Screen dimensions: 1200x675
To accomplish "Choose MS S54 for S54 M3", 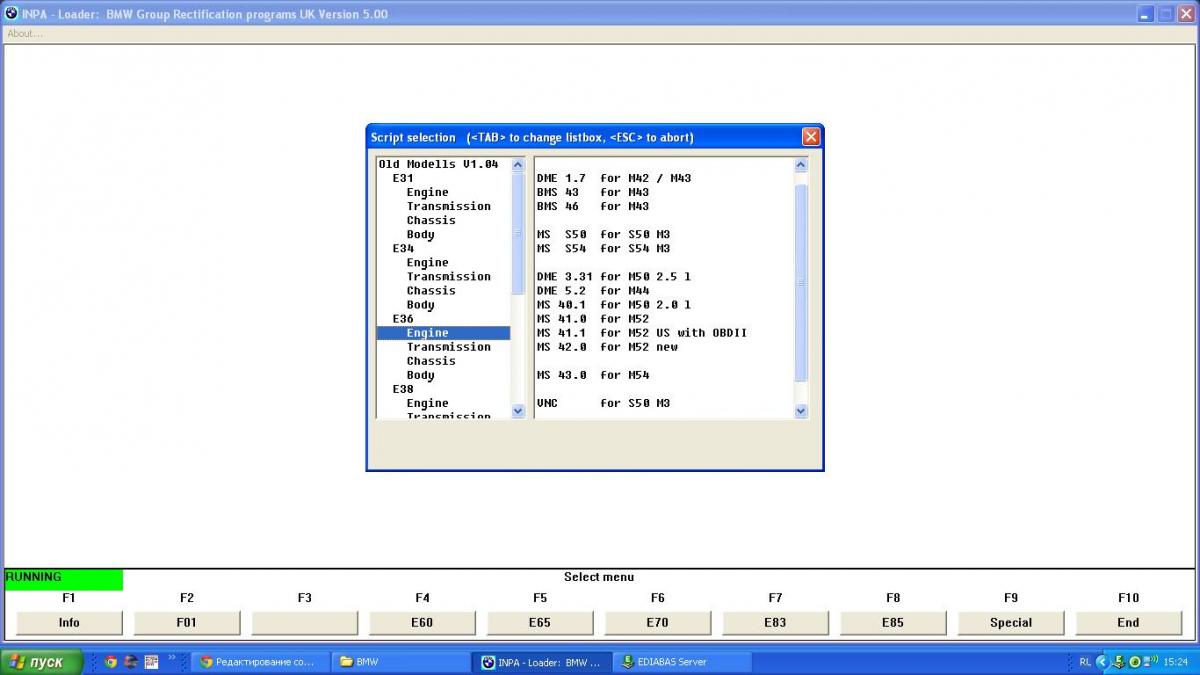I will (604, 248).
